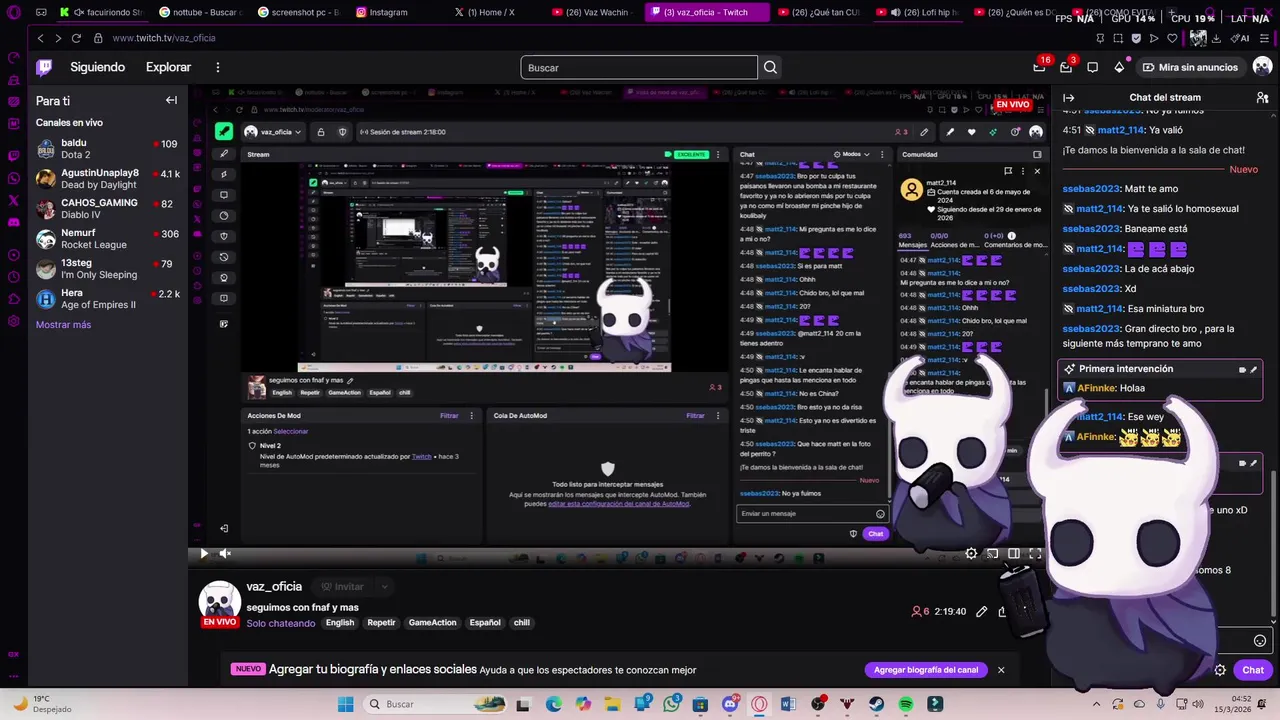
Task: Open the player cast icon
Action: pos(992,553)
